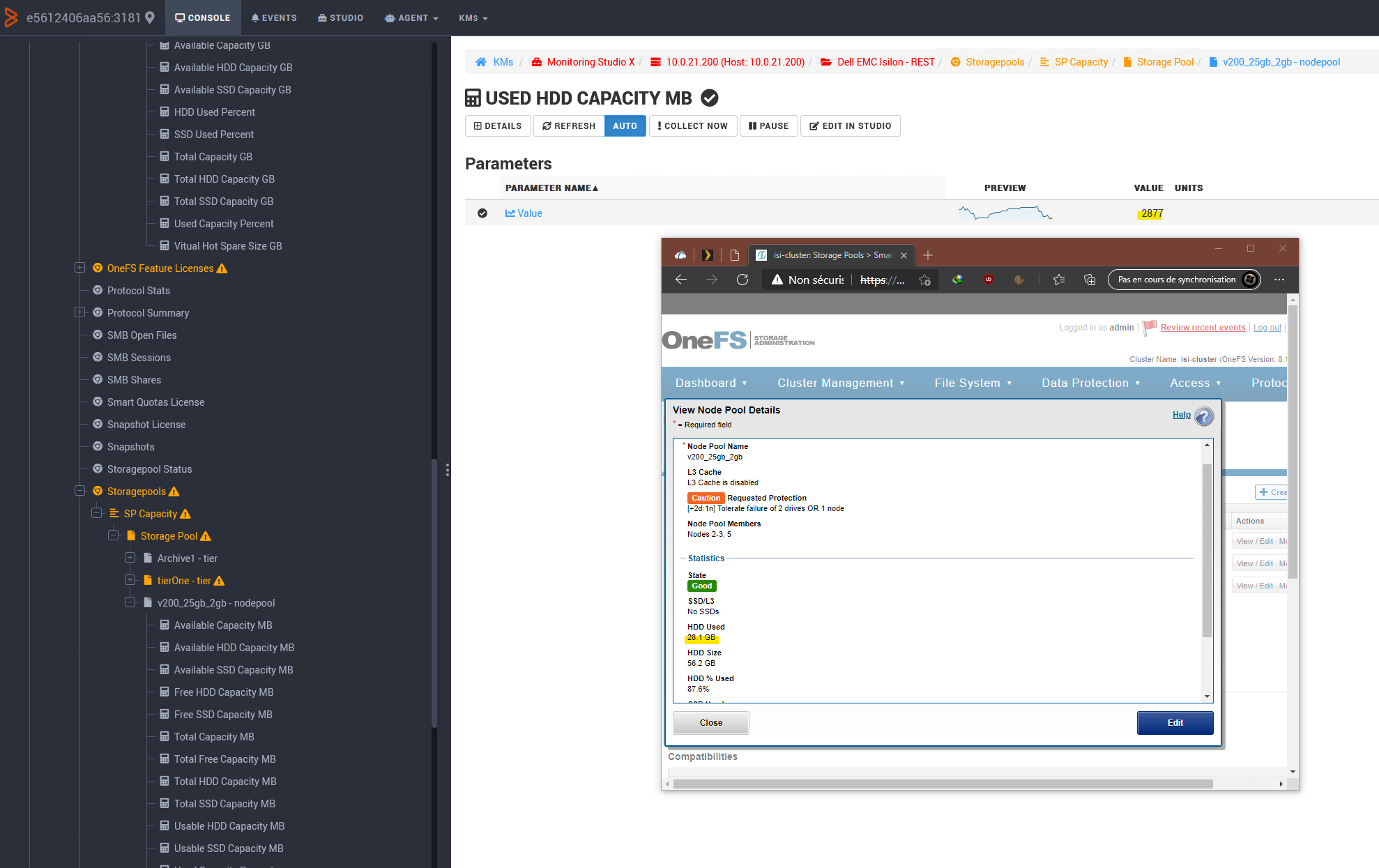Click the COLLECT NOW button
The width and height of the screenshot is (1379, 868).
click(x=693, y=126)
